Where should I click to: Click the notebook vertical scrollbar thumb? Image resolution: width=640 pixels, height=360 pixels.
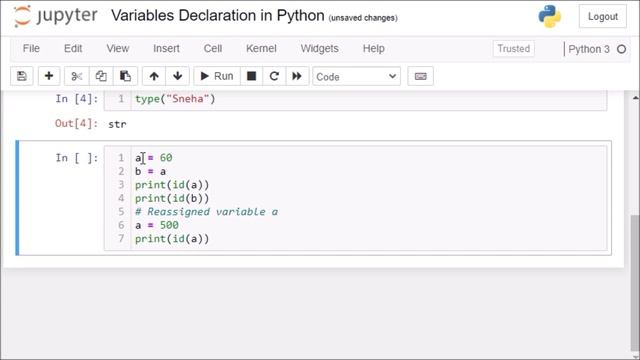pyautogui.click(x=635, y=282)
